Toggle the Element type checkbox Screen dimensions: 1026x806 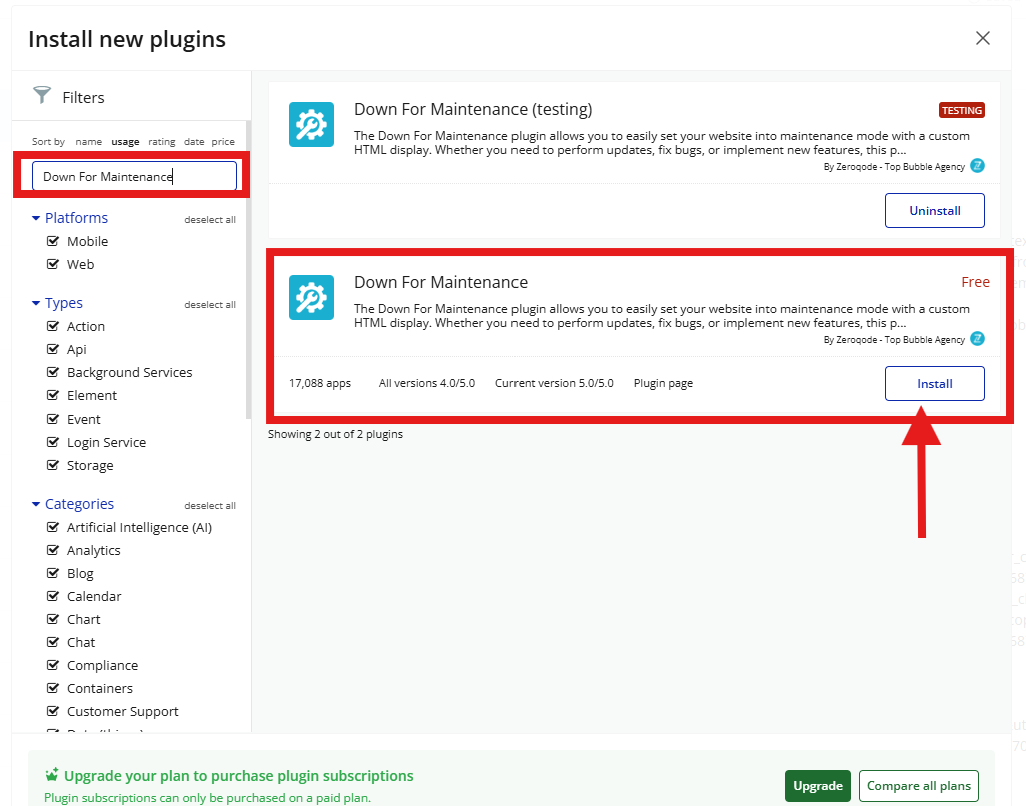pyautogui.click(x=53, y=395)
